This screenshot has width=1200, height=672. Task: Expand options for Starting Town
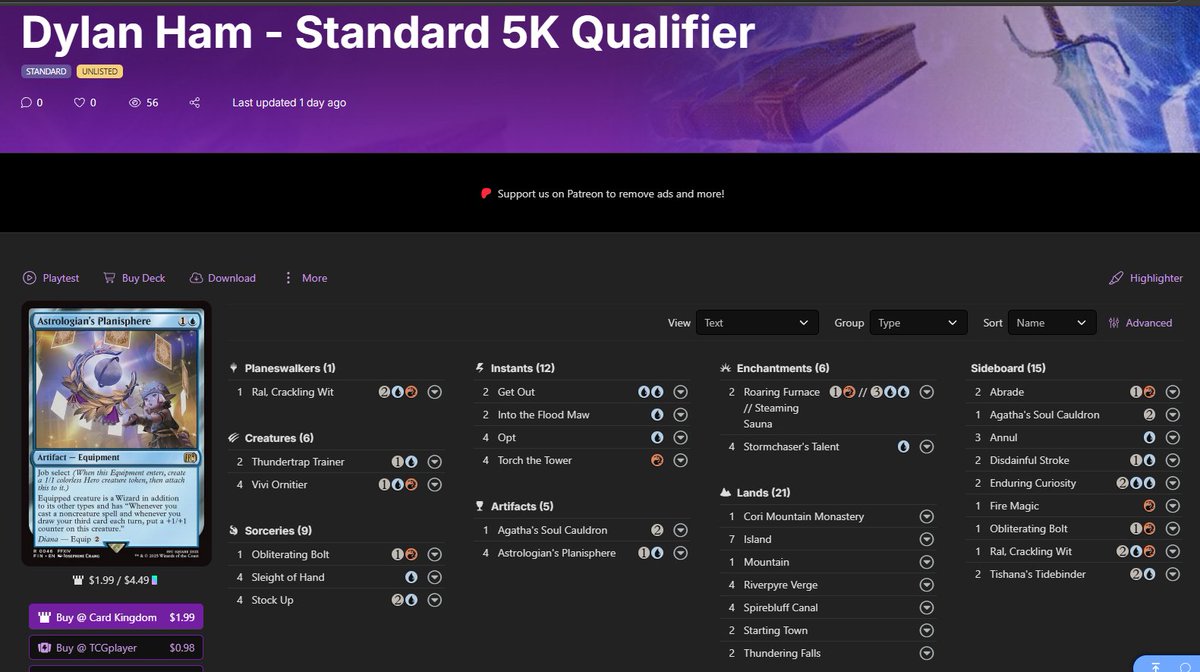tap(927, 631)
